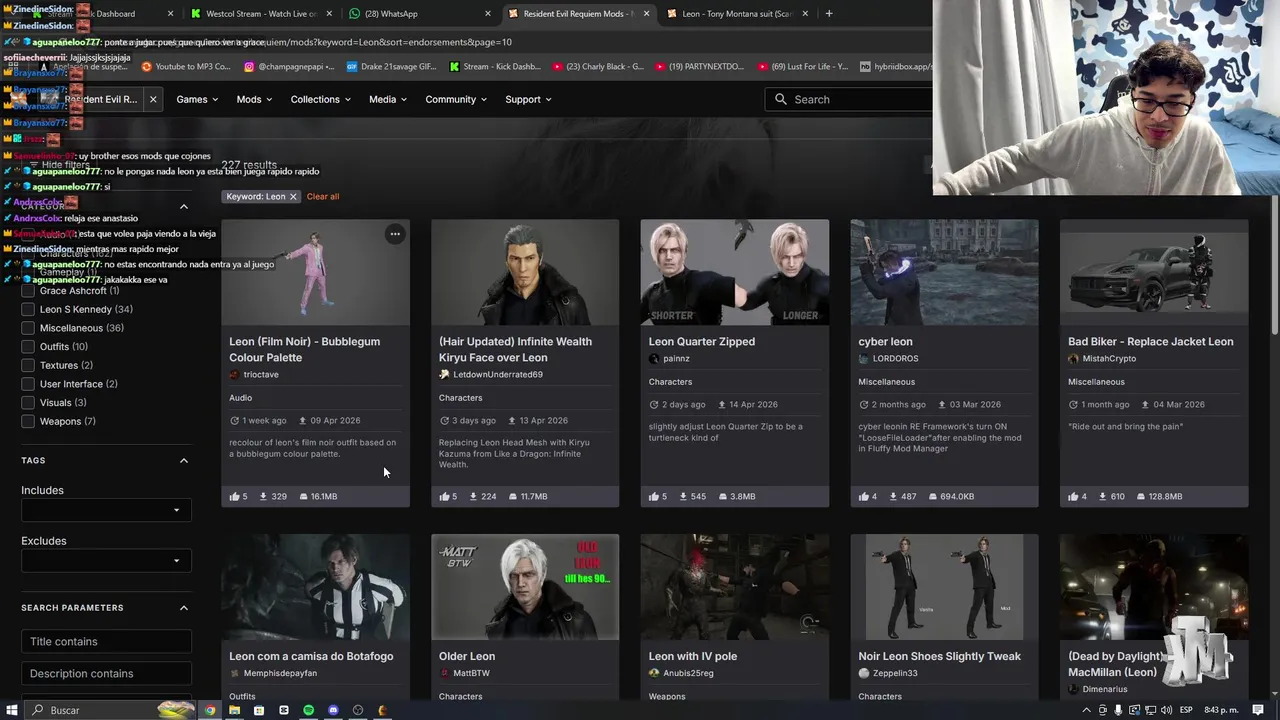Viewport: 1280px width, 720px height.
Task: Click the site Search box
Action: (850, 99)
